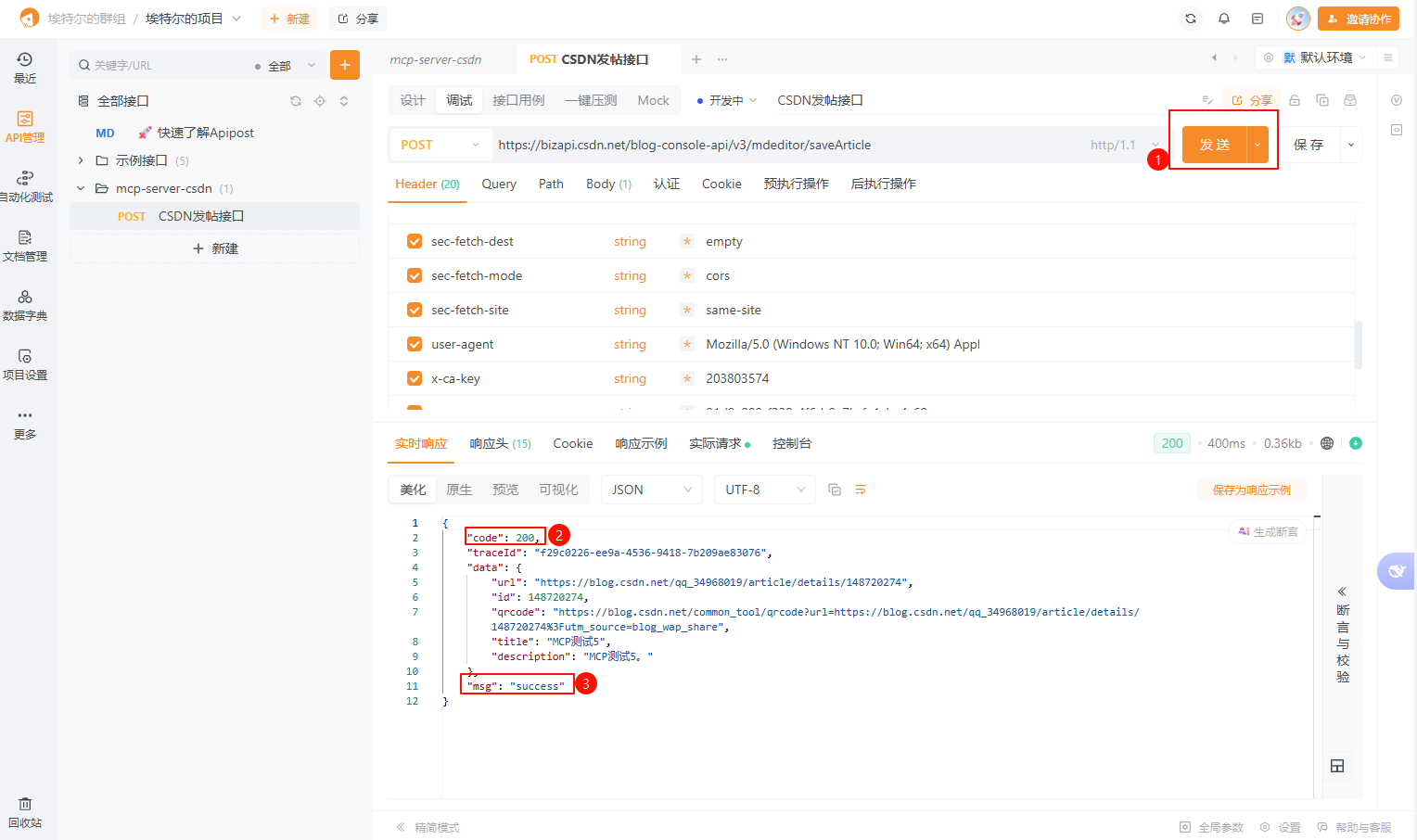Open the 文档管理 sidebar section
Screen dimensions: 1417x840
[25, 246]
